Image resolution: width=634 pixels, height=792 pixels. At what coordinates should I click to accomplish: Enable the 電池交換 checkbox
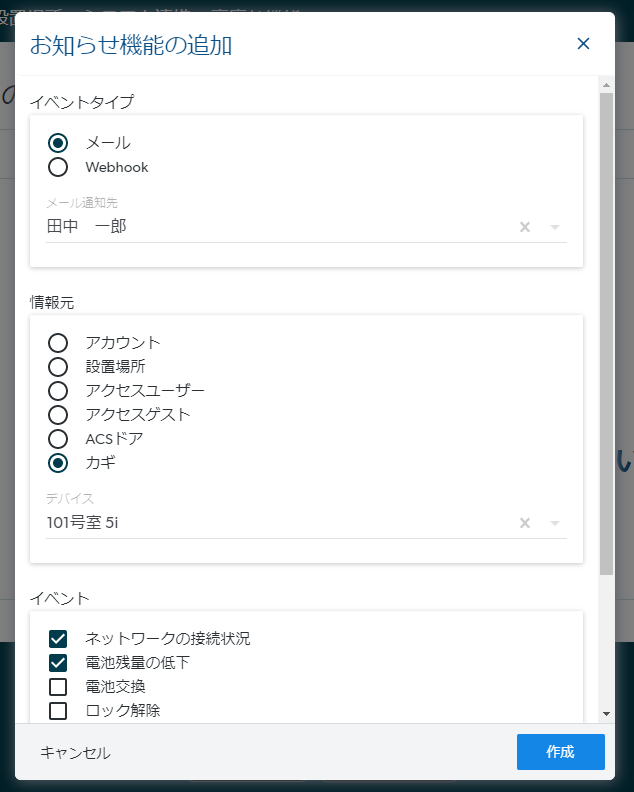click(58, 687)
